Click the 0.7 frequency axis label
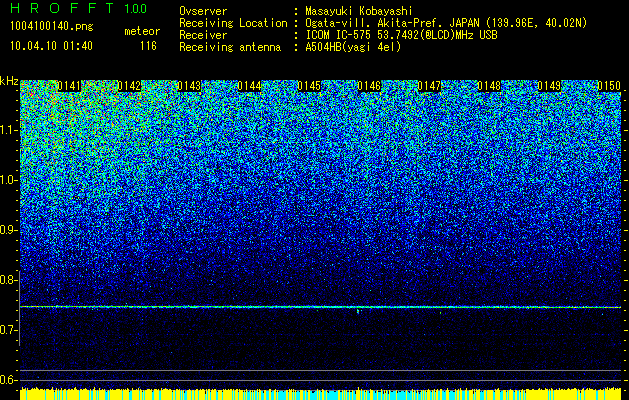 tap(9, 330)
